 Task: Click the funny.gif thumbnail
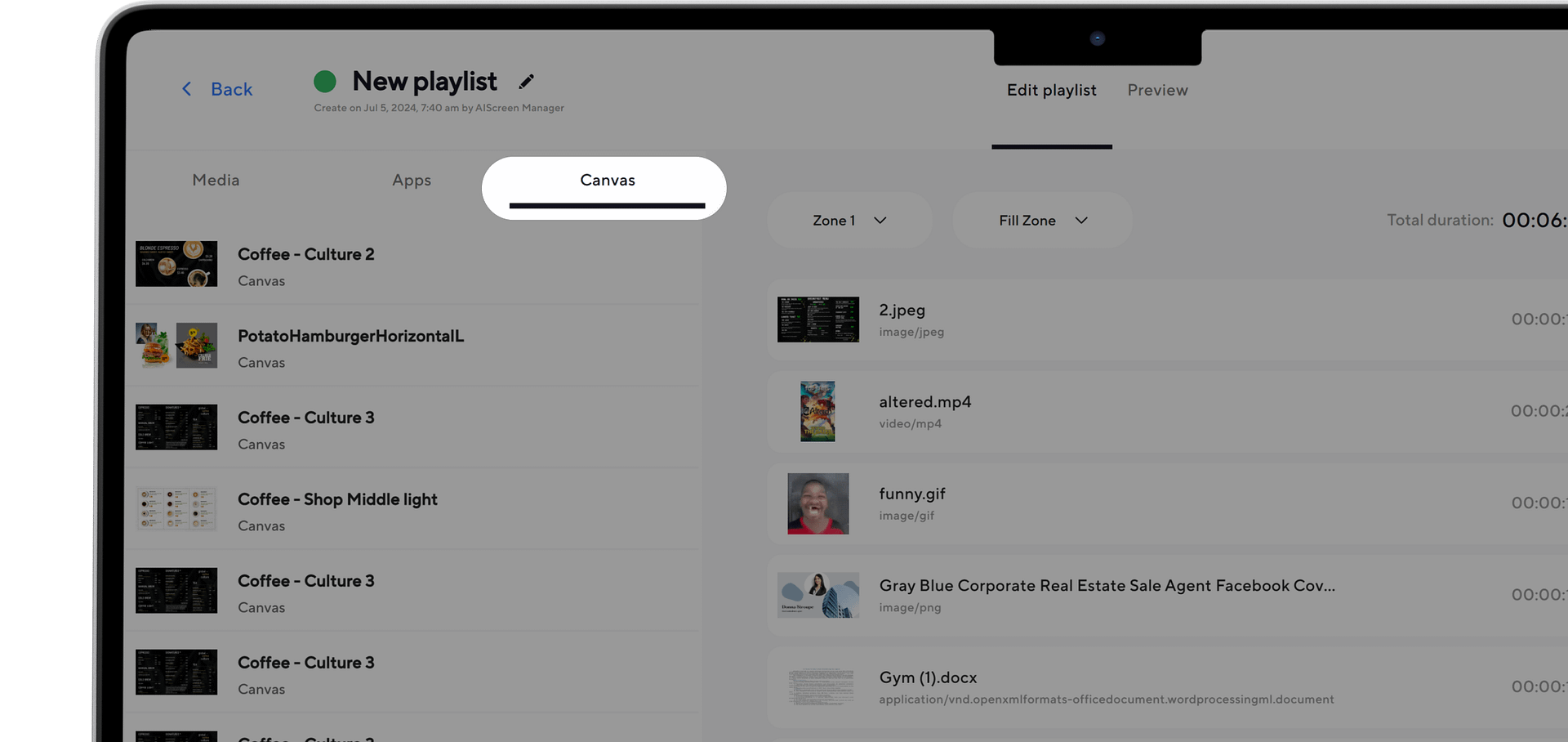[x=818, y=503]
